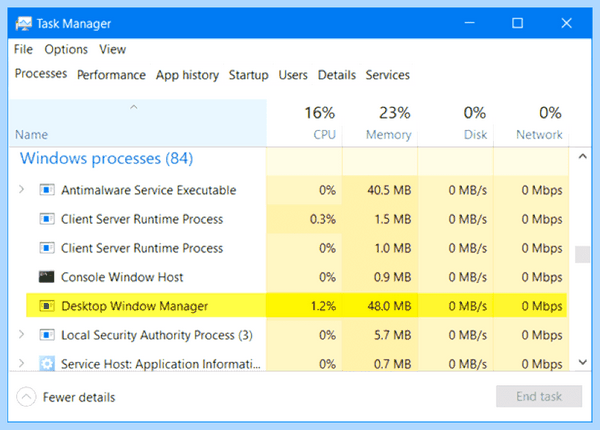Open the File menu
This screenshot has width=600, height=430.
click(x=23, y=49)
